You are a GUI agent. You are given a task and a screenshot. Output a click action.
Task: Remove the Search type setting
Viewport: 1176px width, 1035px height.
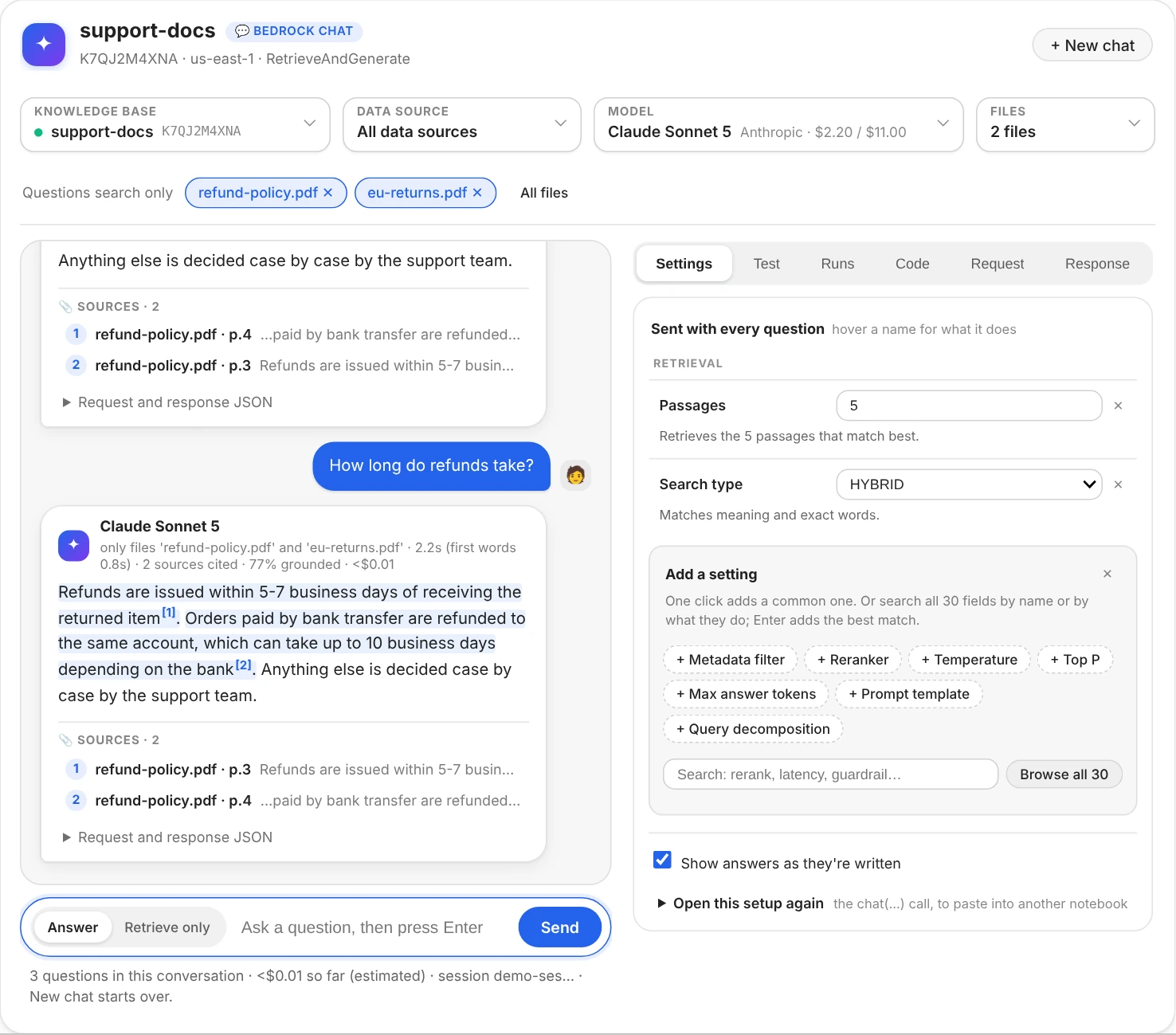[x=1118, y=484]
